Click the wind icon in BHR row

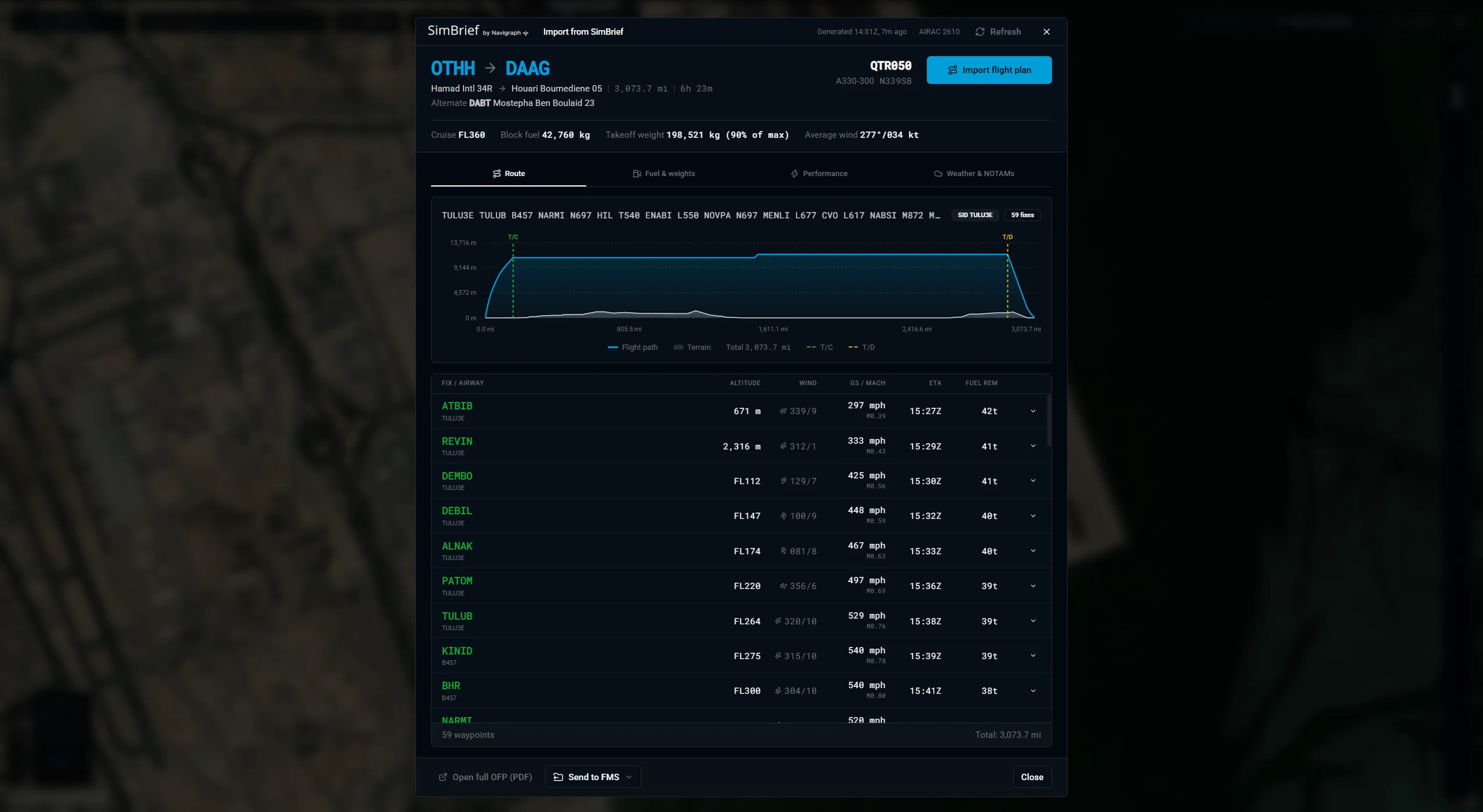778,691
